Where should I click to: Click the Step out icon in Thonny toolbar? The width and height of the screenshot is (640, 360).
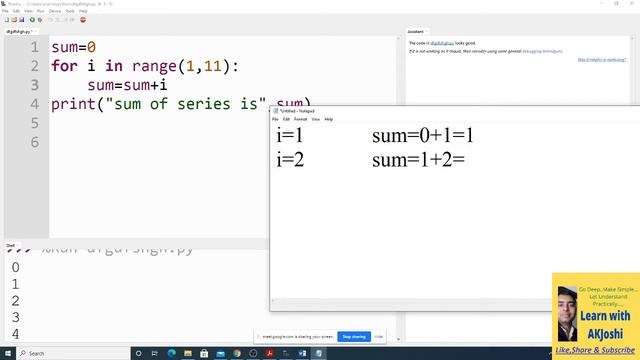click(65, 20)
